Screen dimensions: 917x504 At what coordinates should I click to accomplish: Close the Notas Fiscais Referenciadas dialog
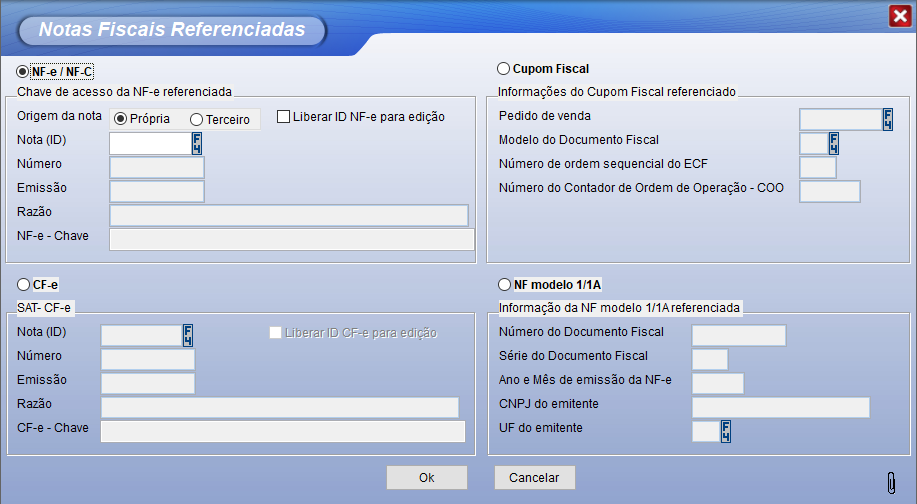899,16
